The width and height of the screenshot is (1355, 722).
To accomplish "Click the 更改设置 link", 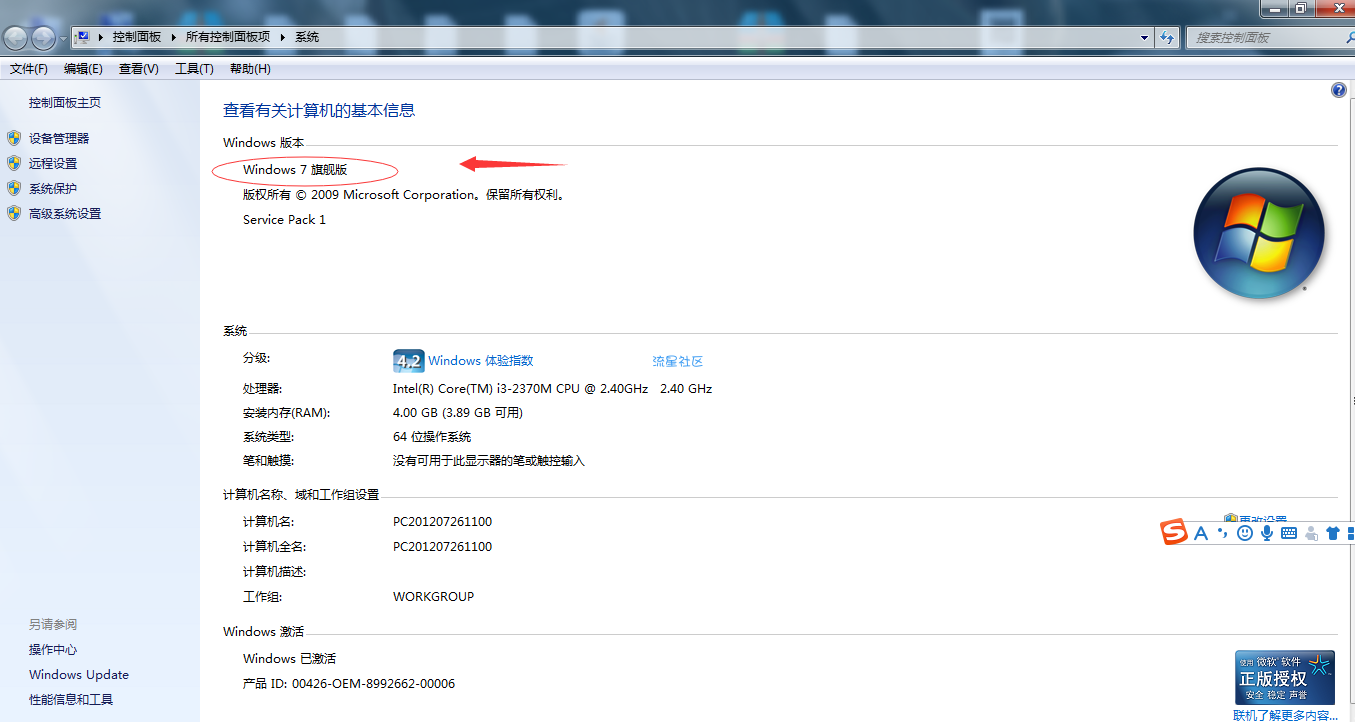I will click(x=1263, y=520).
